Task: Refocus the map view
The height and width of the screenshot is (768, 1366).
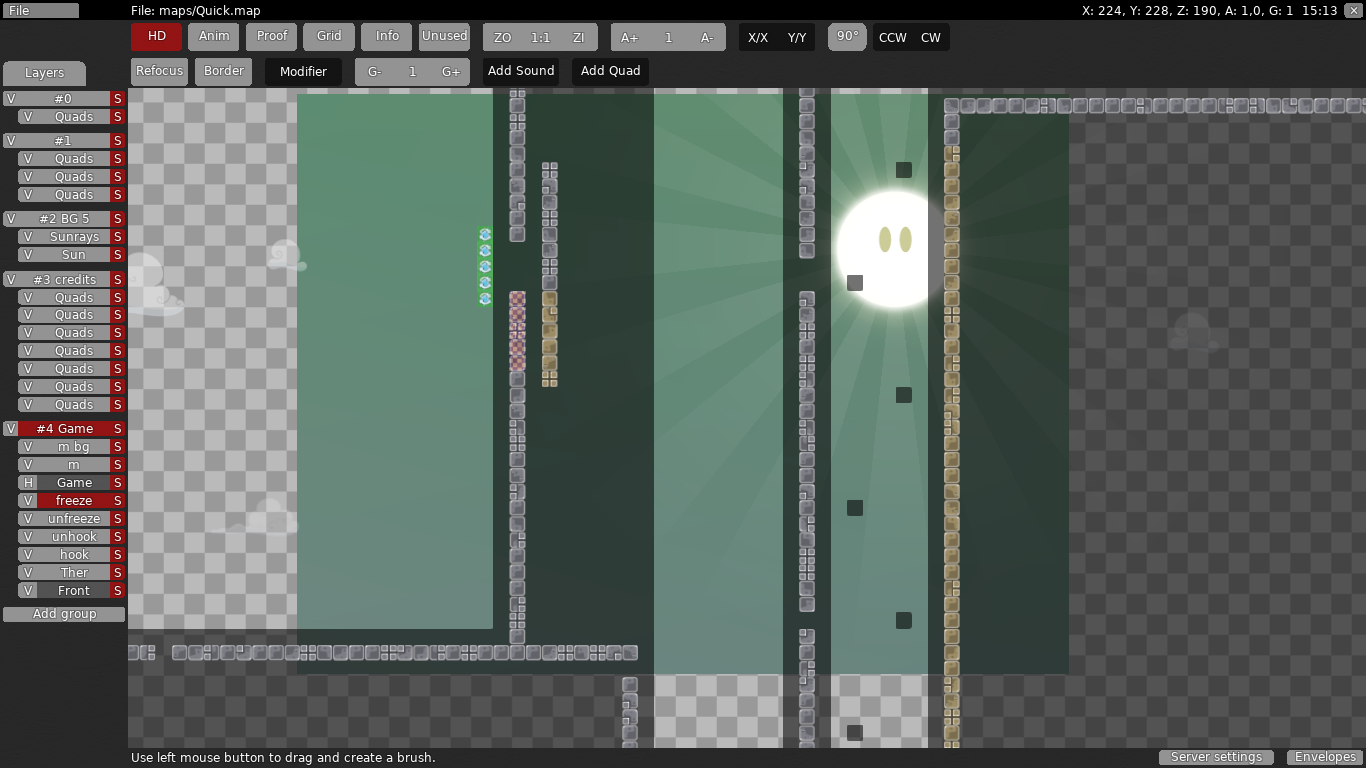Action: (158, 71)
